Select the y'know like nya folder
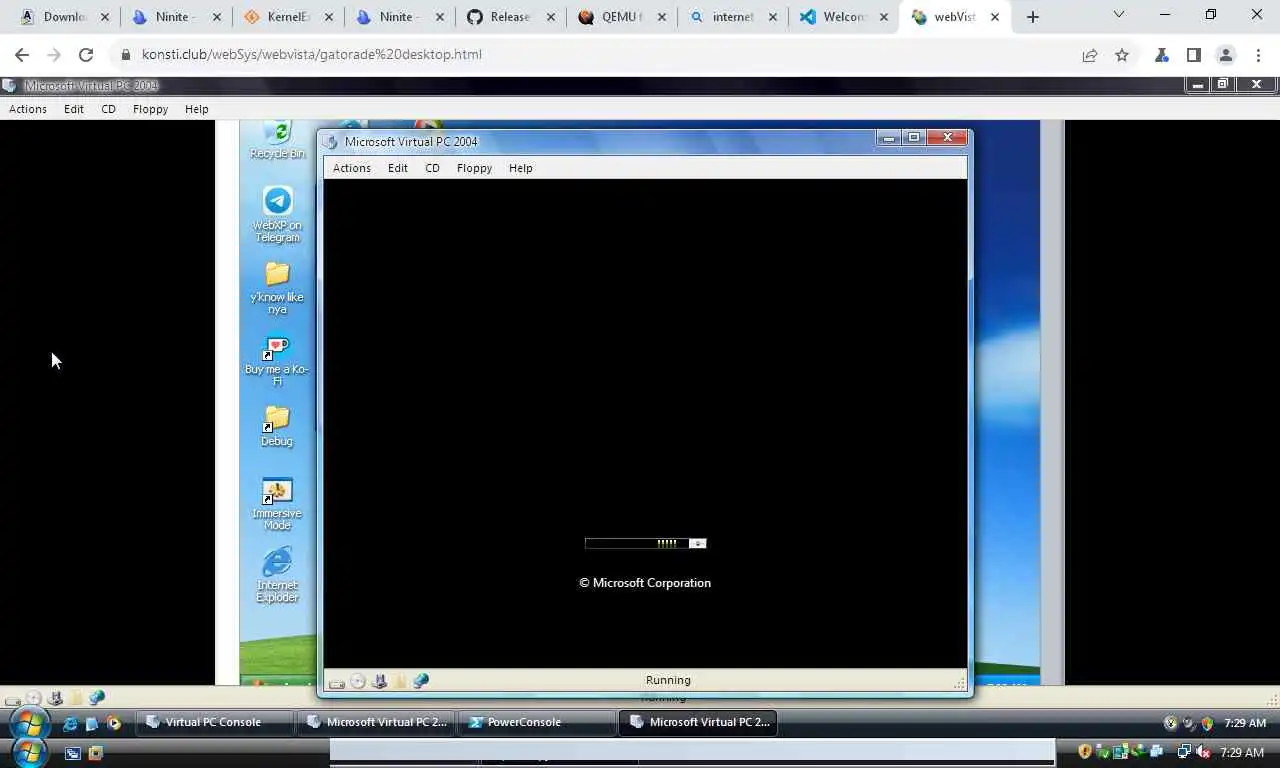1280x768 pixels. pyautogui.click(x=277, y=288)
